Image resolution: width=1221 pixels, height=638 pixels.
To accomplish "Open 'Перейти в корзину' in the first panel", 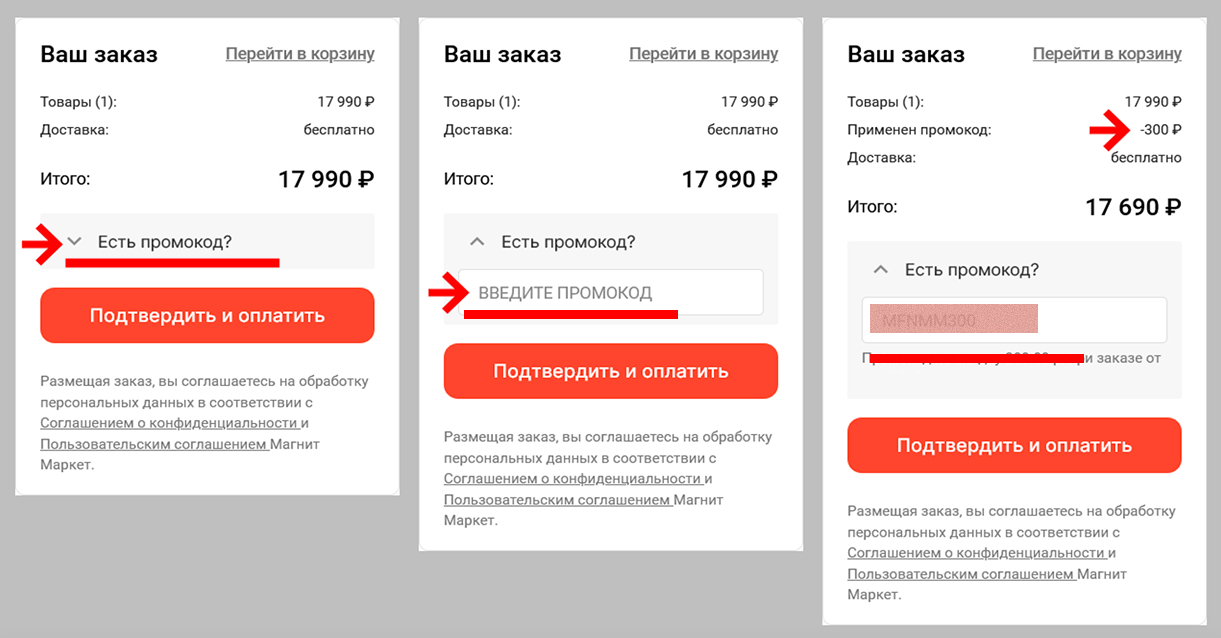I will pyautogui.click(x=300, y=54).
